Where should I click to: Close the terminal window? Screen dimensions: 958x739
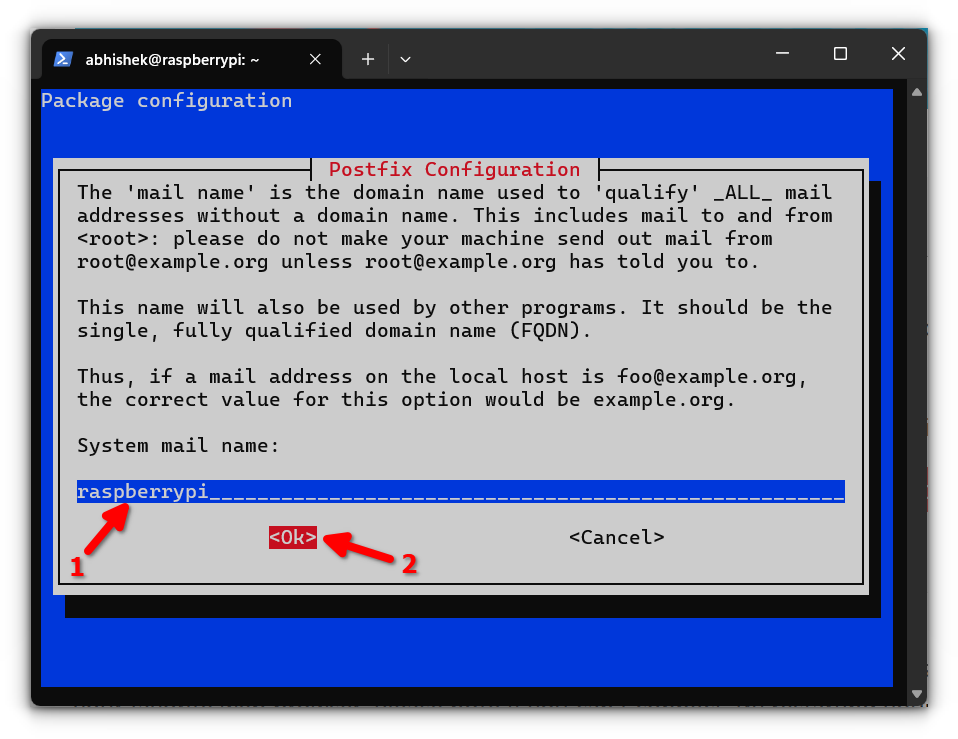click(x=898, y=54)
